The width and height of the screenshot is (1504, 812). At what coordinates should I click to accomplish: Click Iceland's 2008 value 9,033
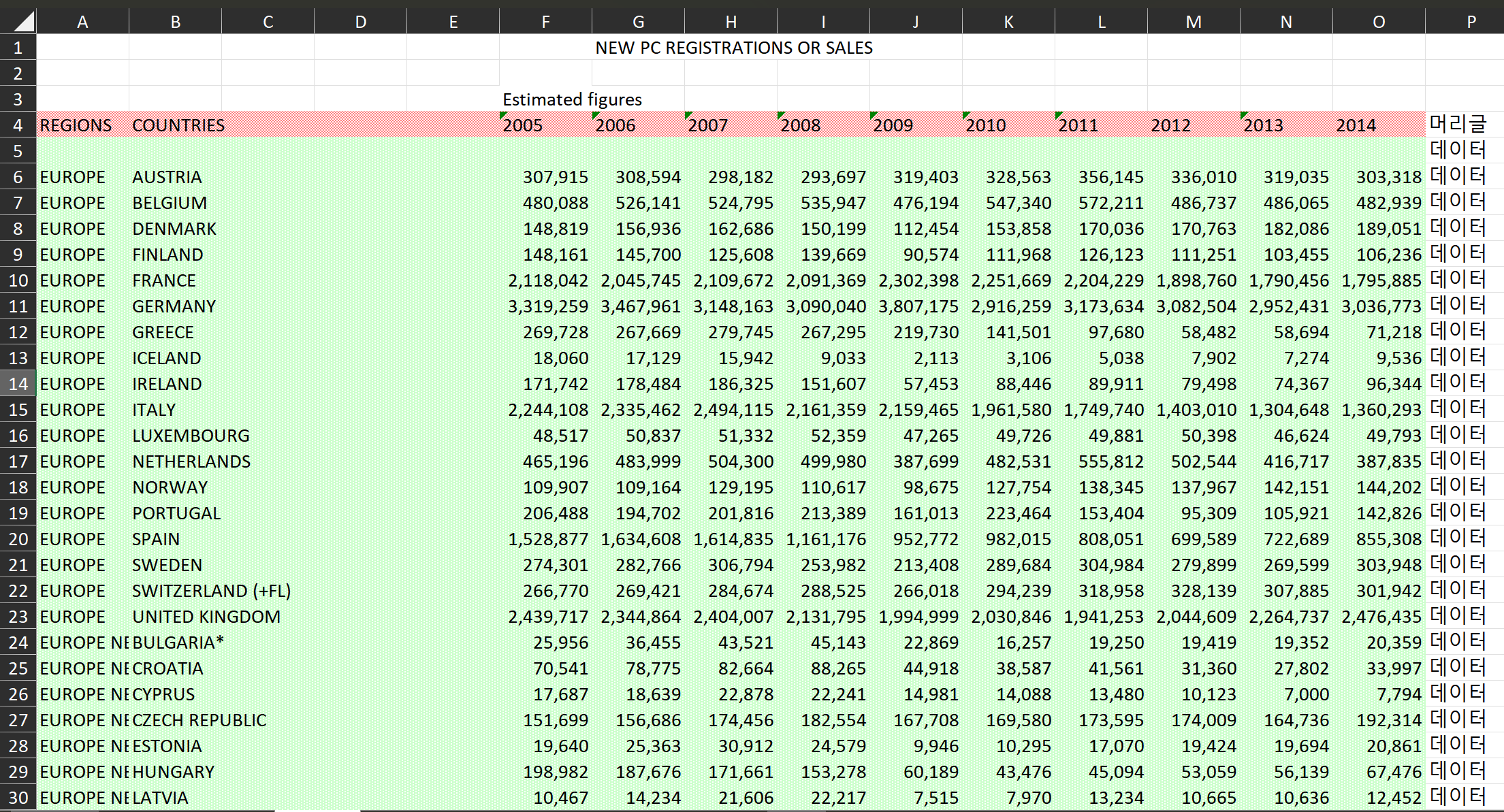(843, 359)
